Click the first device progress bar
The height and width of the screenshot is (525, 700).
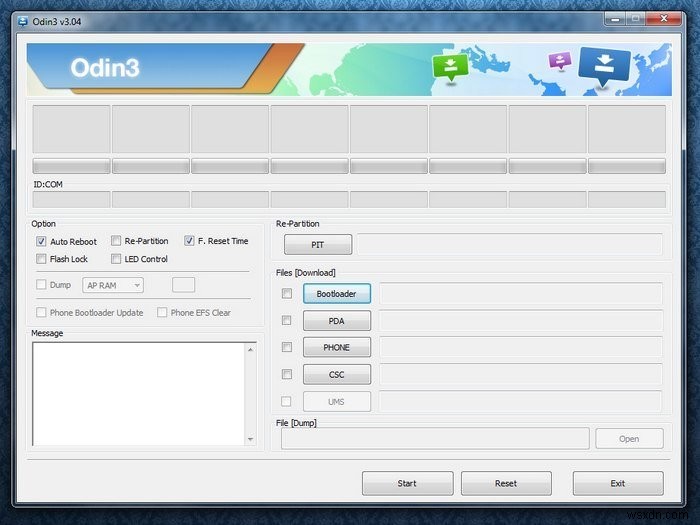coord(71,166)
